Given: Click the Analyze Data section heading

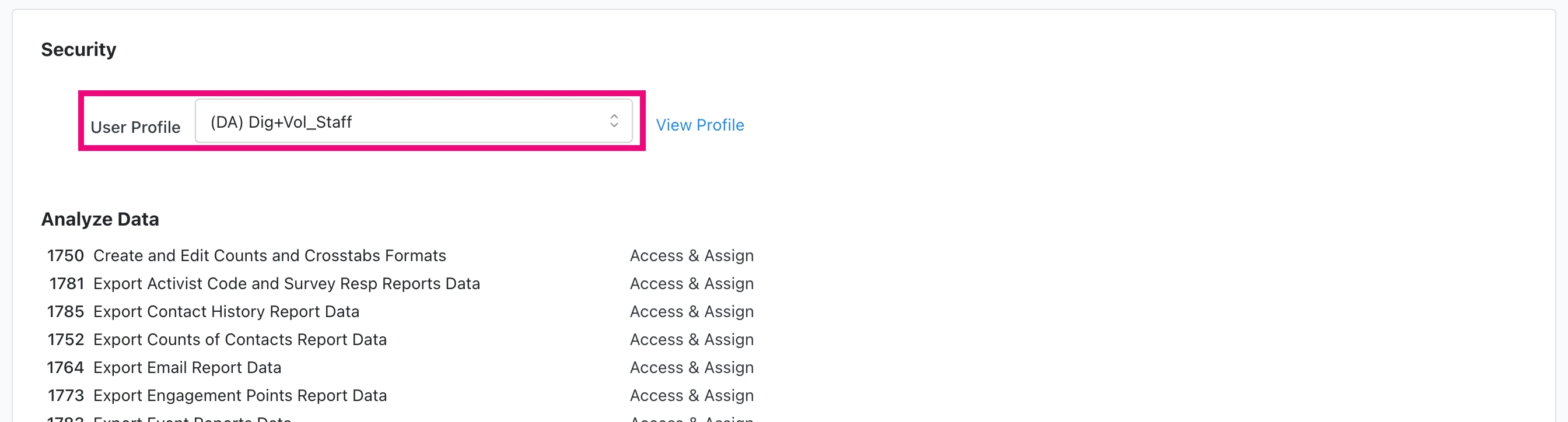Looking at the screenshot, I should coord(100,219).
